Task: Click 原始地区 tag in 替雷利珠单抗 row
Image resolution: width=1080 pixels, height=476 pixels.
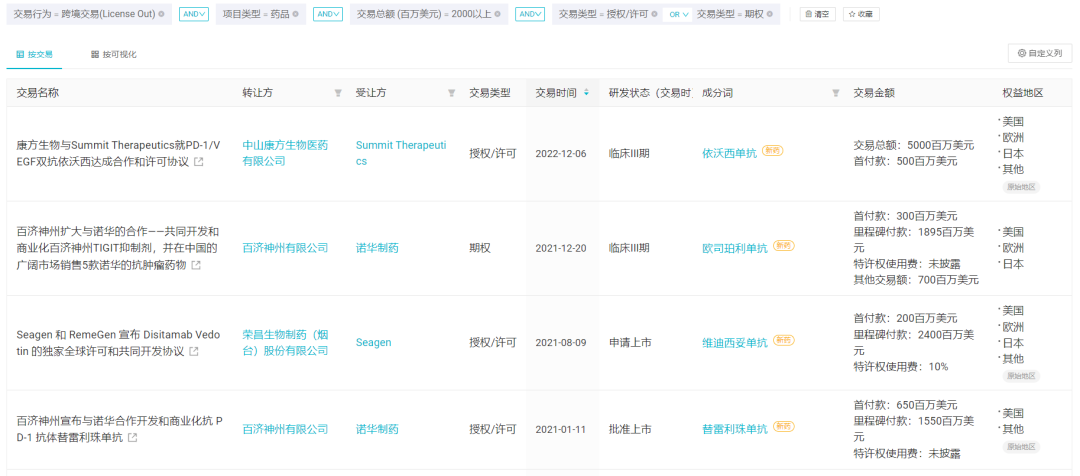Action: [1021, 446]
